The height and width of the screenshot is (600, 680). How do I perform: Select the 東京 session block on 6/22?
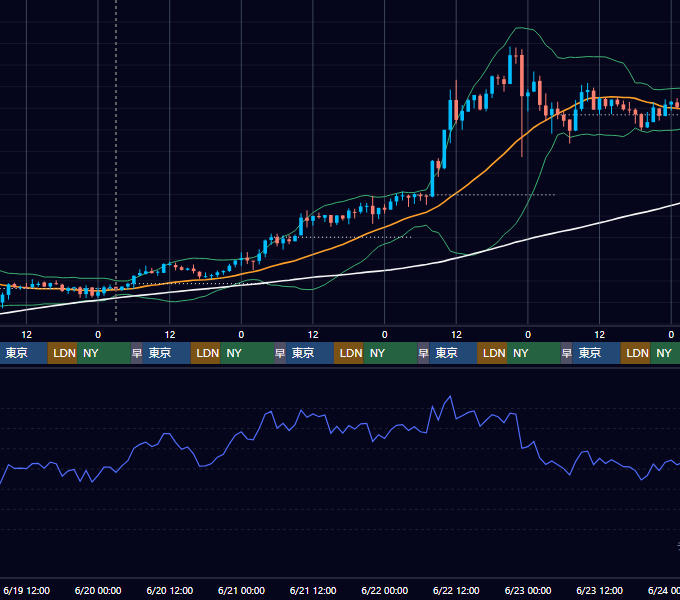coord(453,353)
